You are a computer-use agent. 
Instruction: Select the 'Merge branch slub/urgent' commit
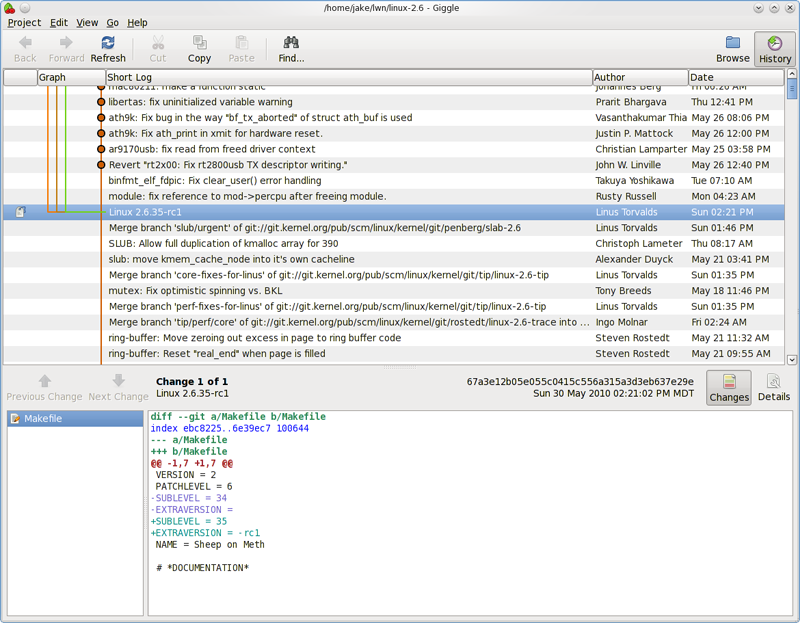(x=394, y=228)
